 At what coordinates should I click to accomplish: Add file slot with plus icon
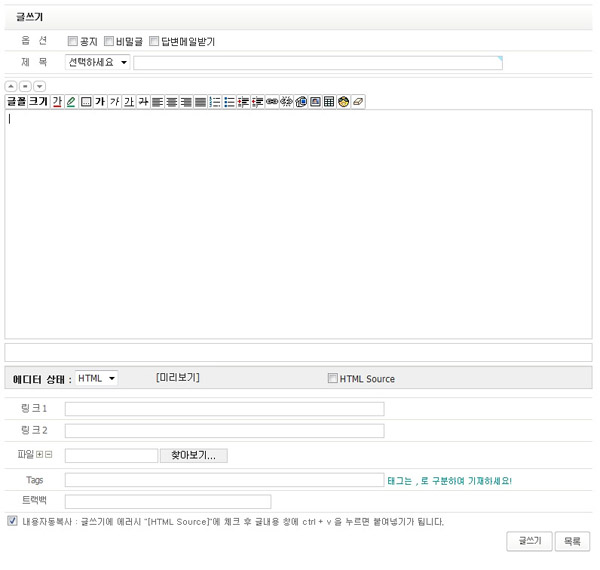pyautogui.click(x=39, y=454)
